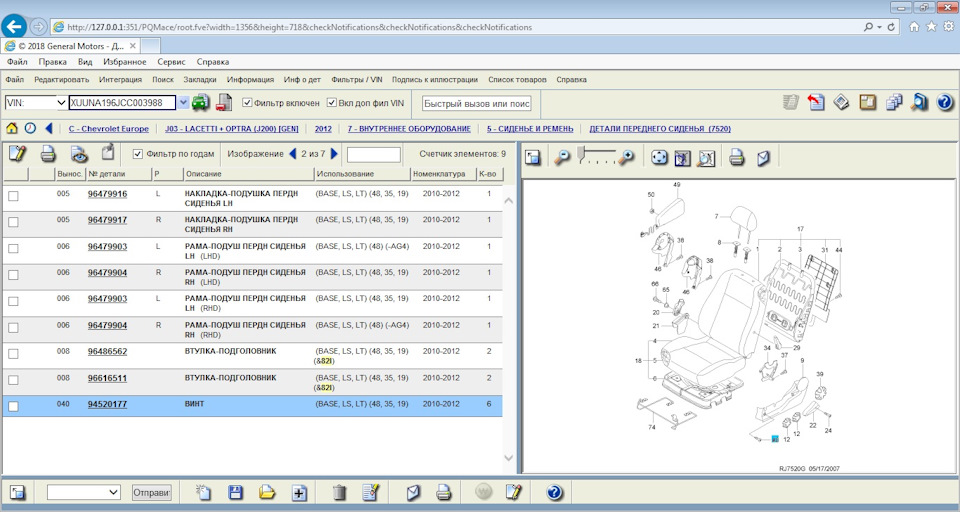Sort by 'Описание' column header
Image resolution: width=960 pixels, height=512 pixels.
[x=249, y=174]
